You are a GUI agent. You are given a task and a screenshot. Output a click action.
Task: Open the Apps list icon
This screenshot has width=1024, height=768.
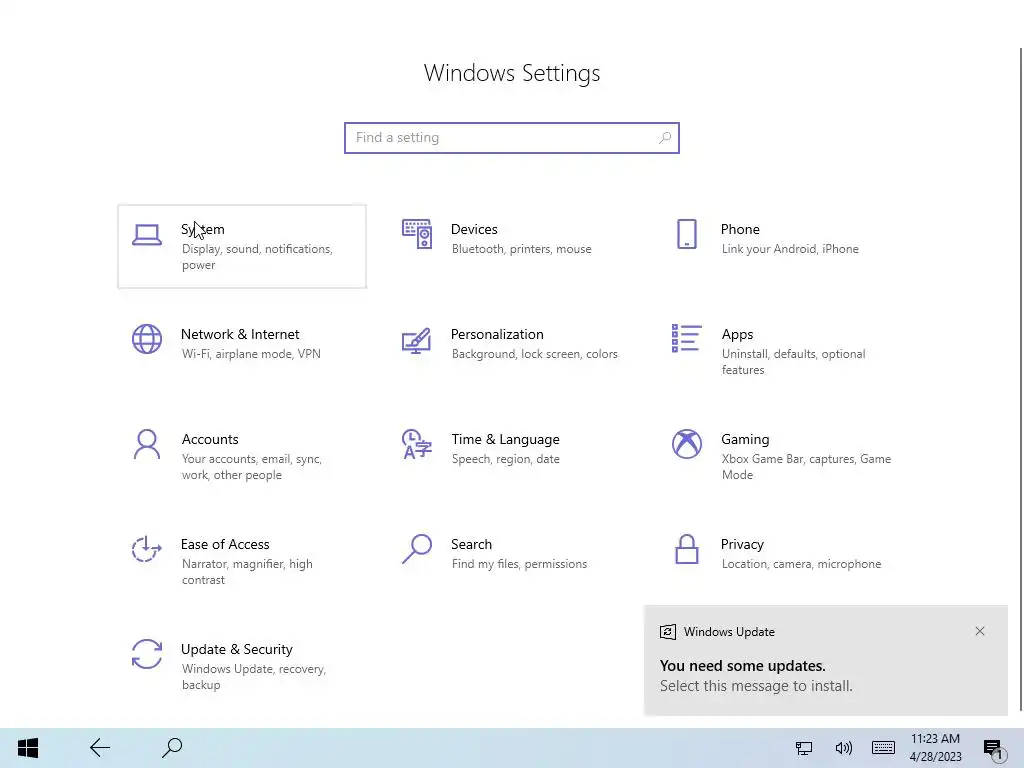point(686,338)
